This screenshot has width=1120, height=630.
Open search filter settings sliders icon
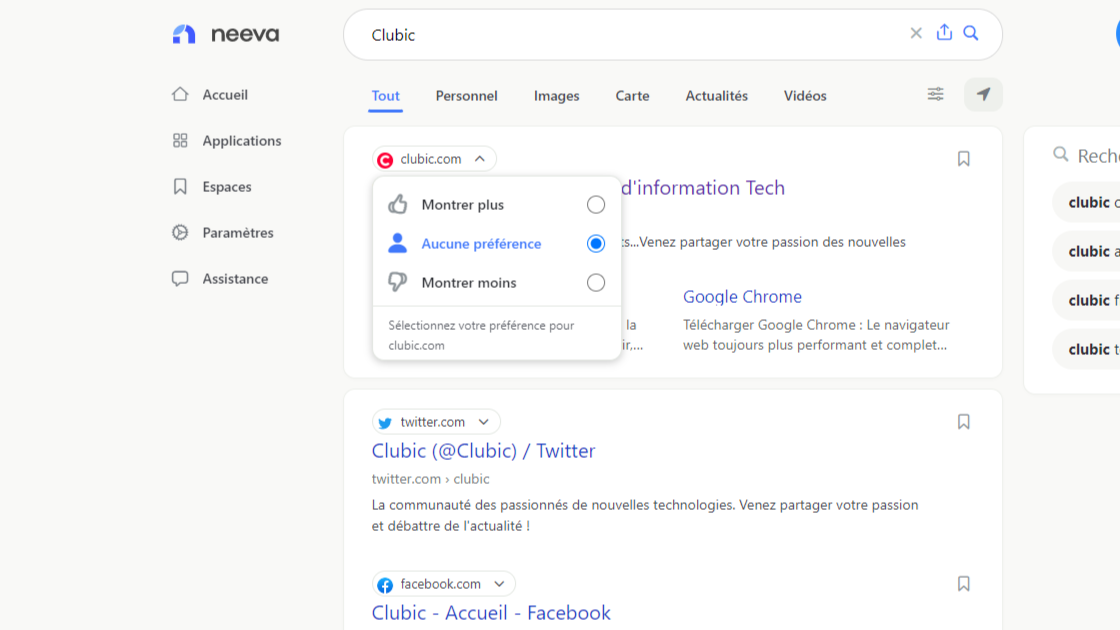936,94
